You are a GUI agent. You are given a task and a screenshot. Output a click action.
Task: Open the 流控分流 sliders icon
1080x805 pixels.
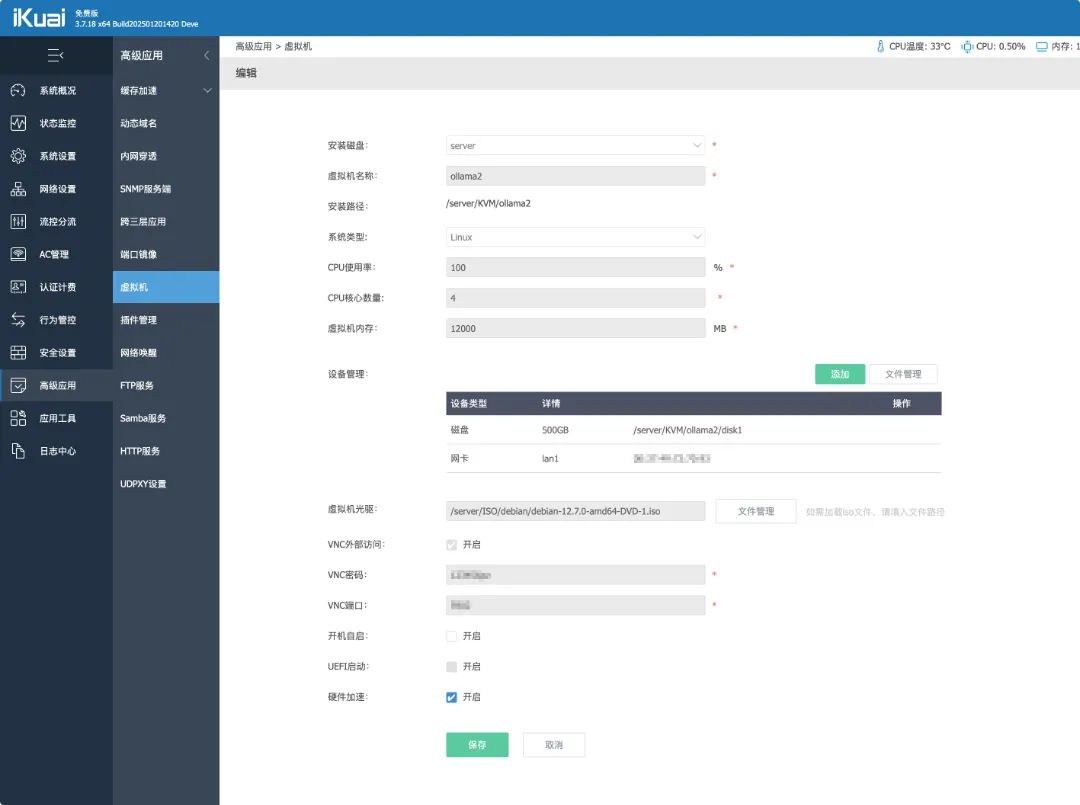[x=18, y=222]
